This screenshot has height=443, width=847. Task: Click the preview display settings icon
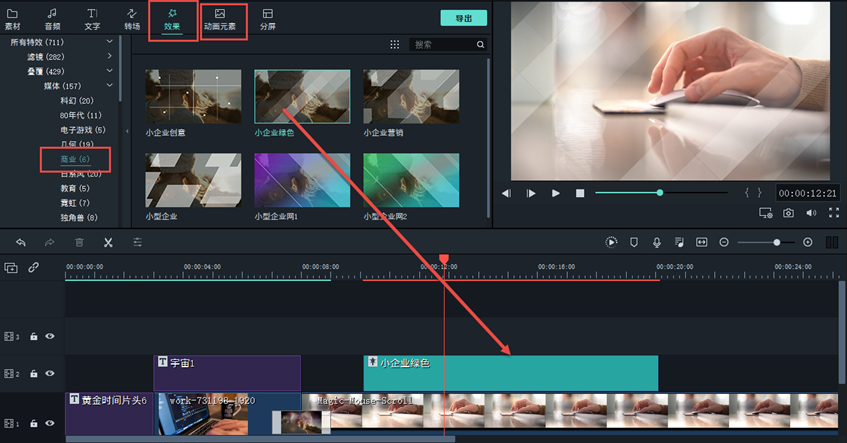pyautogui.click(x=765, y=213)
